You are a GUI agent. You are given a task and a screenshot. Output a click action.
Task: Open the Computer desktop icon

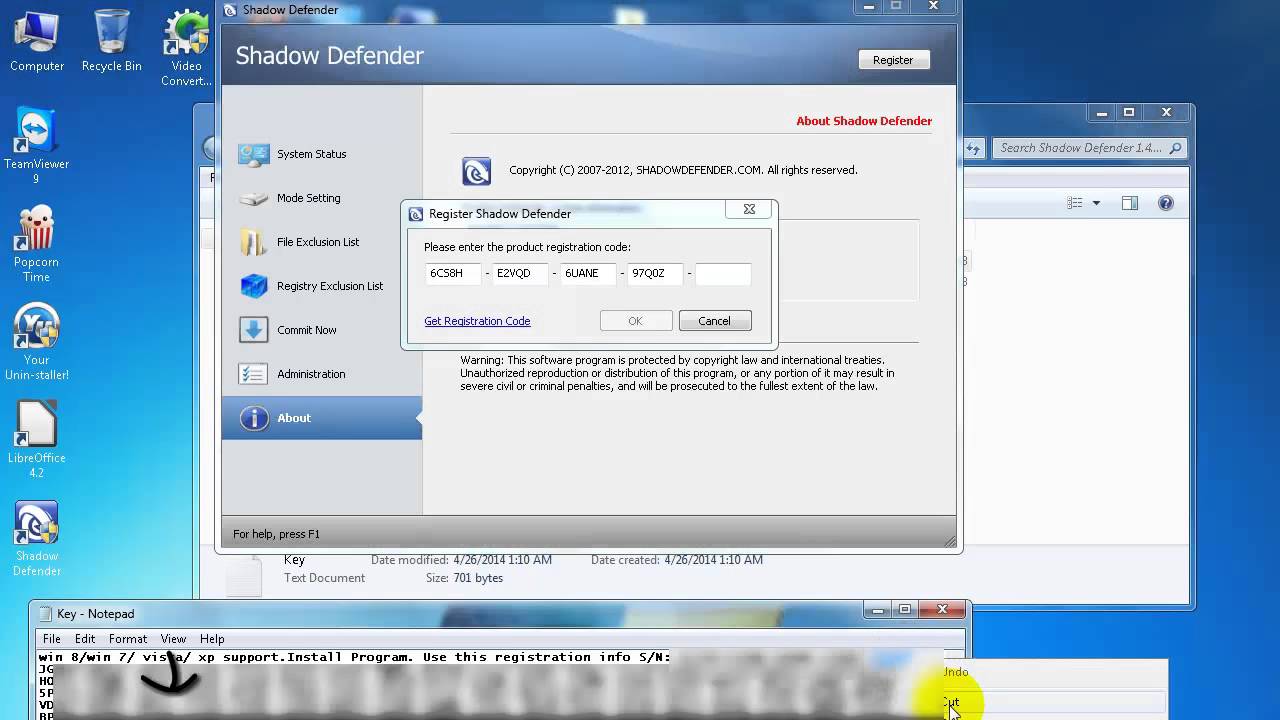tap(37, 41)
